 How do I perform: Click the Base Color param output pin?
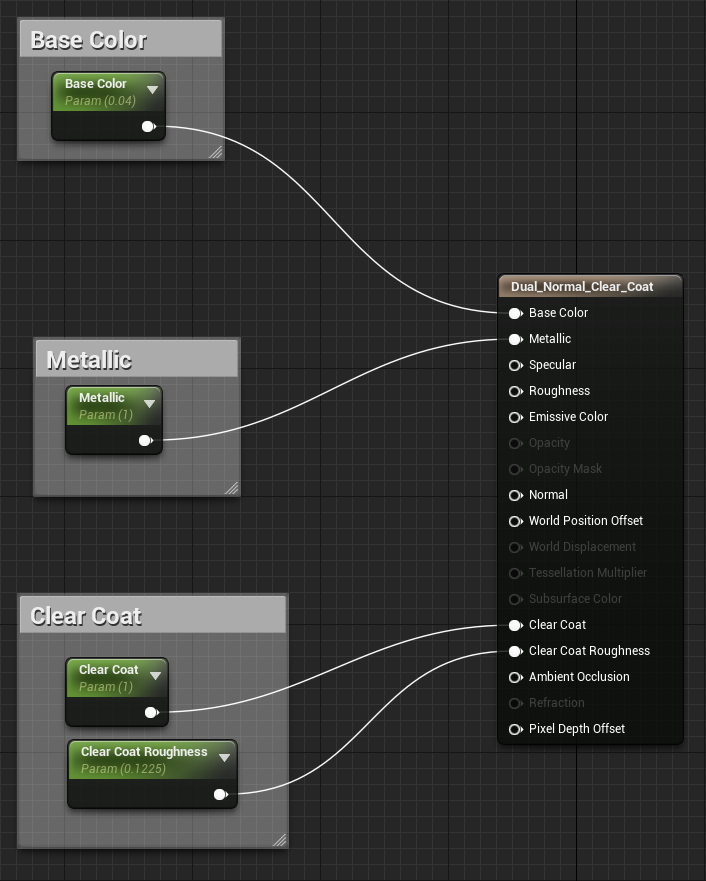[x=149, y=126]
